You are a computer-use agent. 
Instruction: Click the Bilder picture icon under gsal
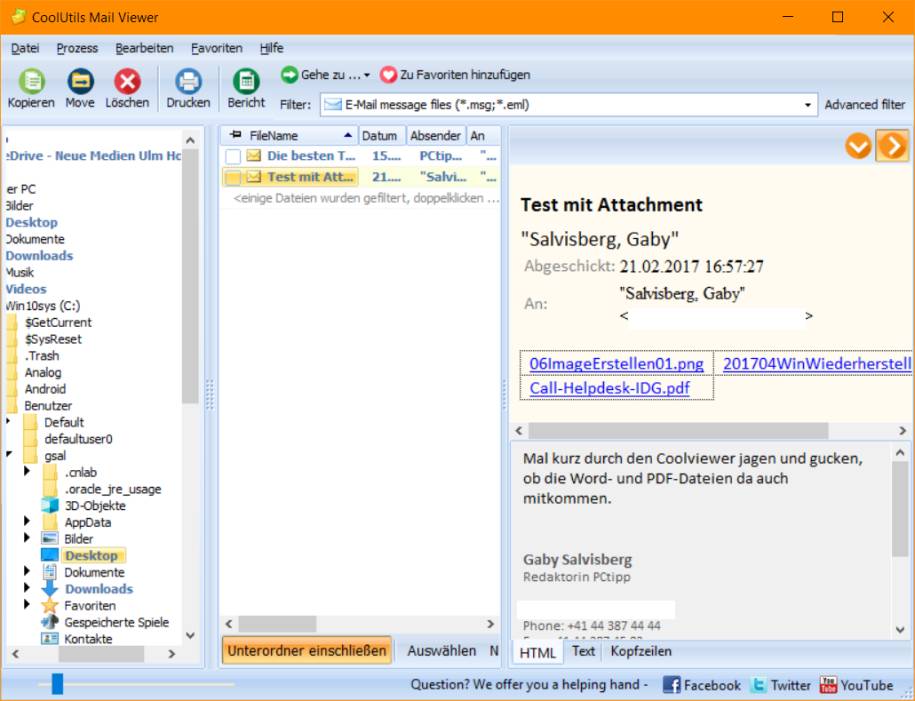pyautogui.click(x=50, y=539)
